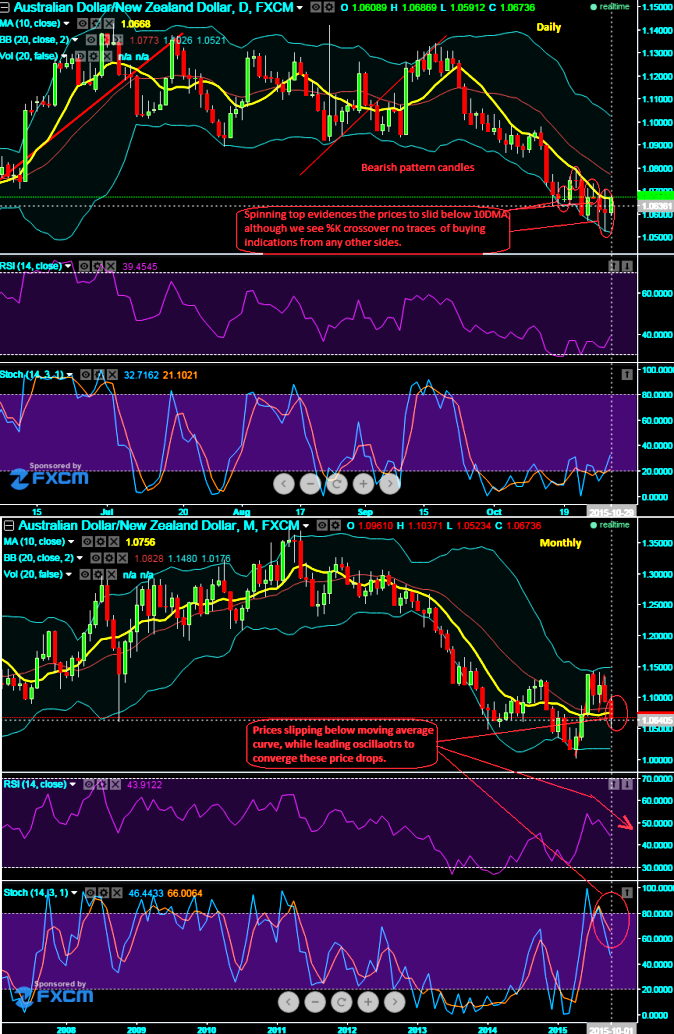Hide MA (10, close) on the Monthly chart

pos(88,541)
